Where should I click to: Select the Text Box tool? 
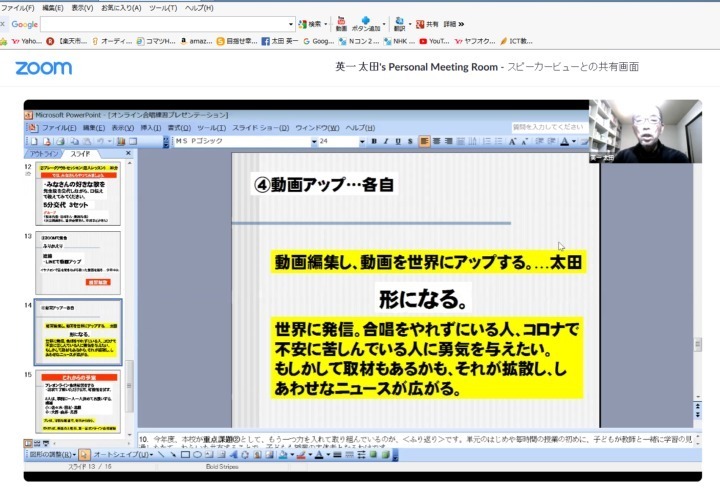[209, 455]
